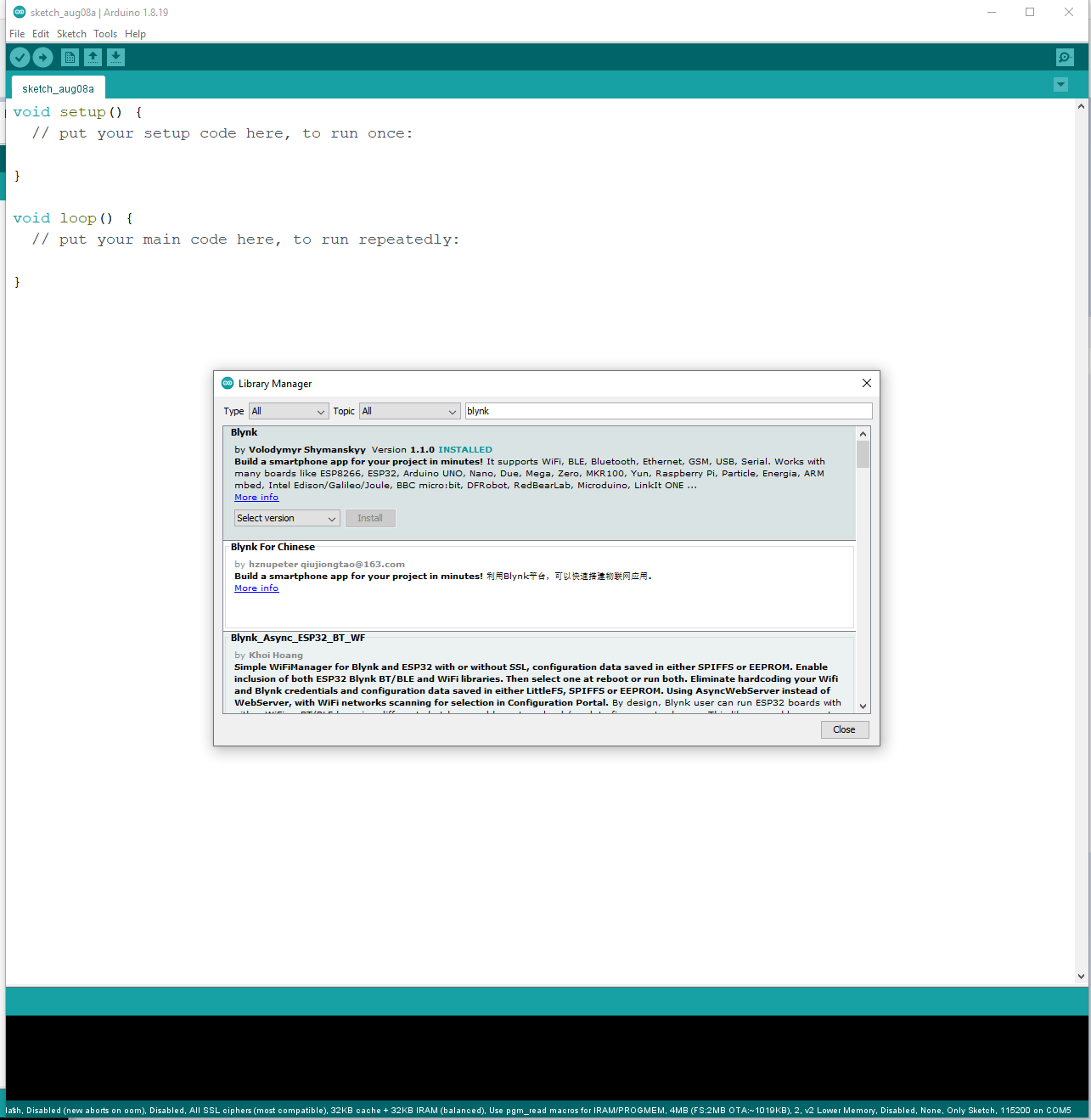
Task: Click the void loop() code line
Action: 73,218
